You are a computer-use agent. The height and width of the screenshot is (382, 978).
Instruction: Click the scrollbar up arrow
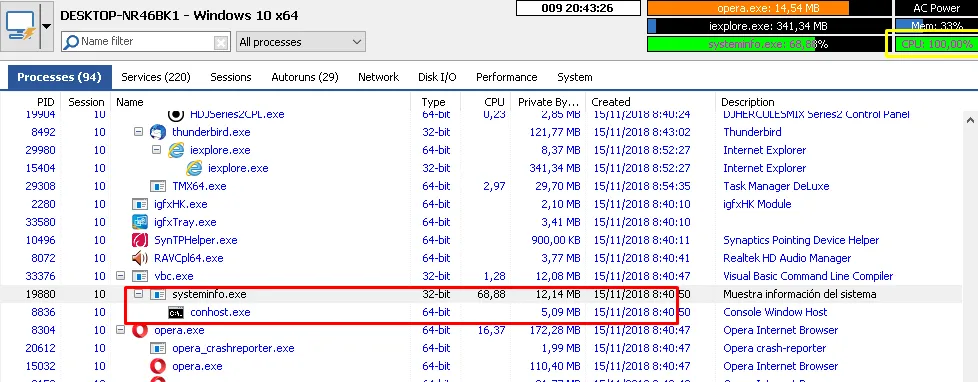[971, 119]
